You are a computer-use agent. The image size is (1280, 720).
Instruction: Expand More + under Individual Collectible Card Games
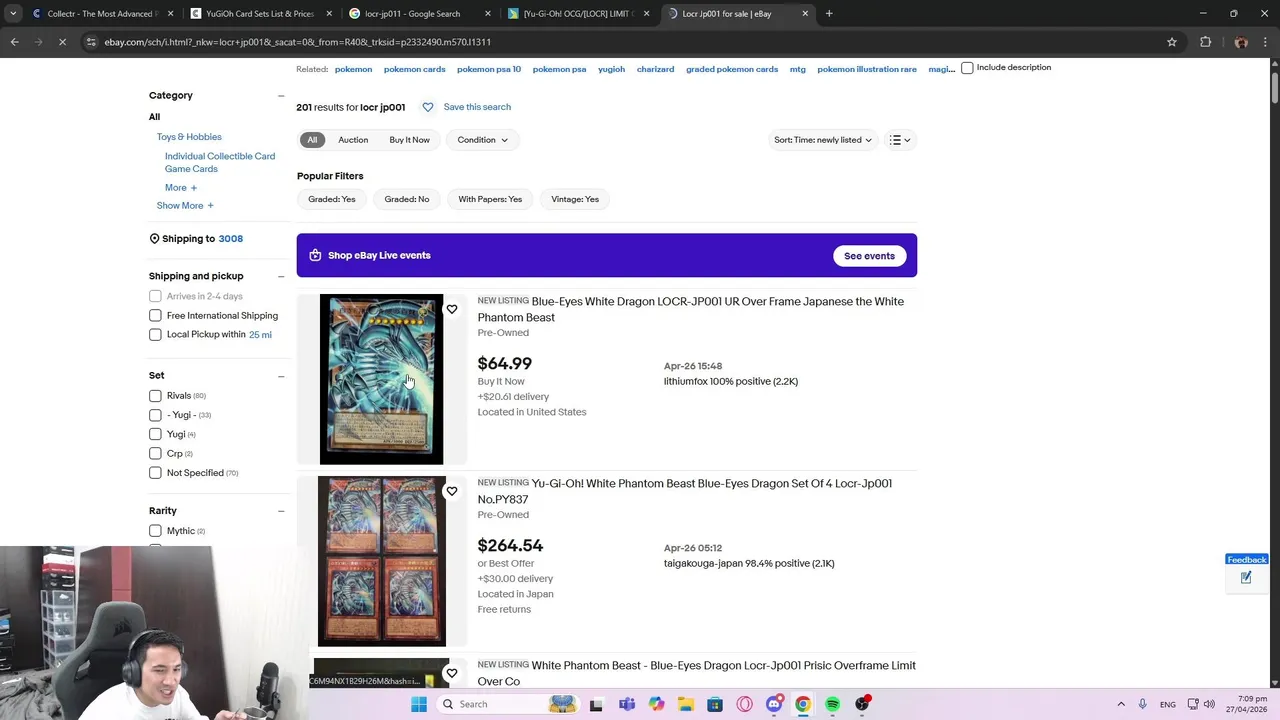[x=181, y=188]
